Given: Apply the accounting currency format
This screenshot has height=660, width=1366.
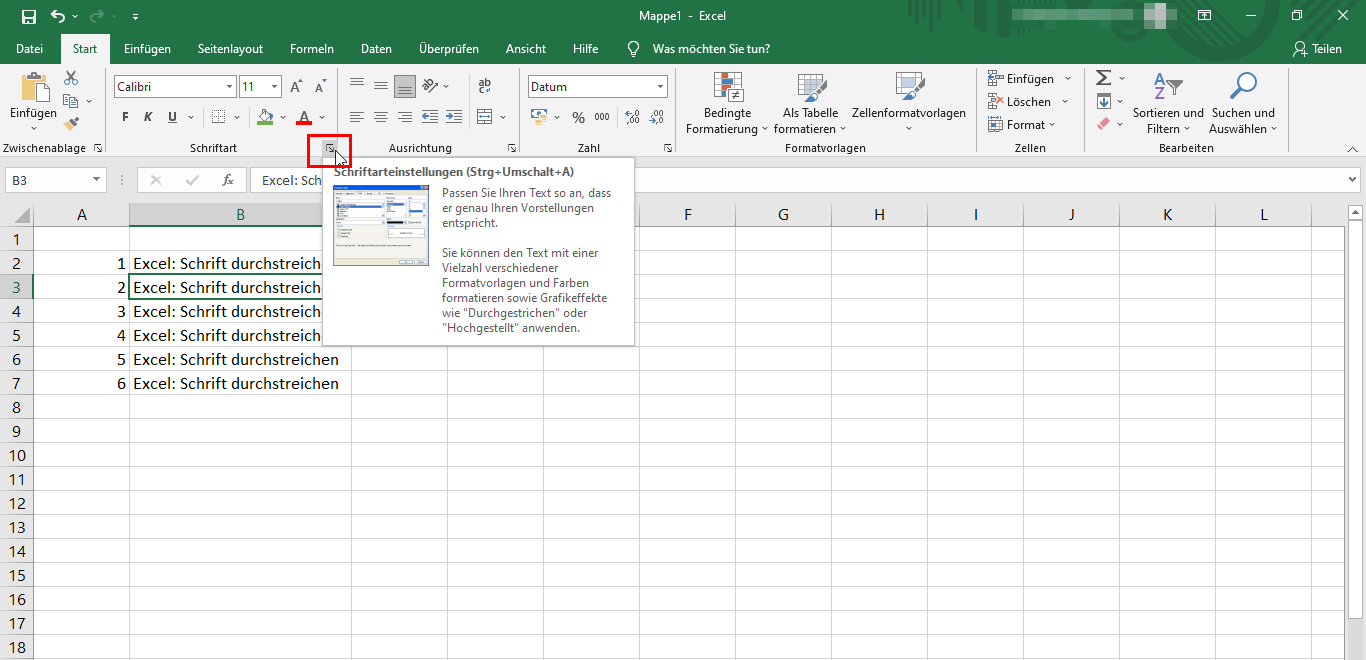Looking at the screenshot, I should [539, 117].
